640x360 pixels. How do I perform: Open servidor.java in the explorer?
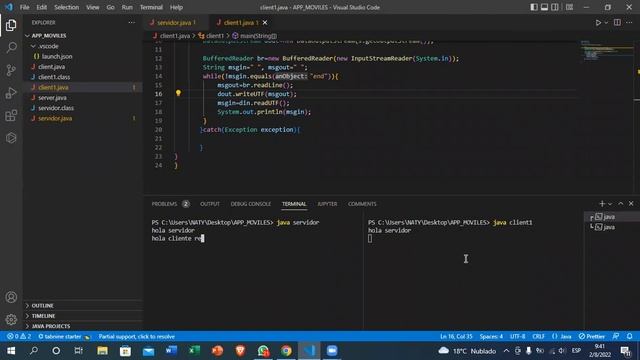83,118
